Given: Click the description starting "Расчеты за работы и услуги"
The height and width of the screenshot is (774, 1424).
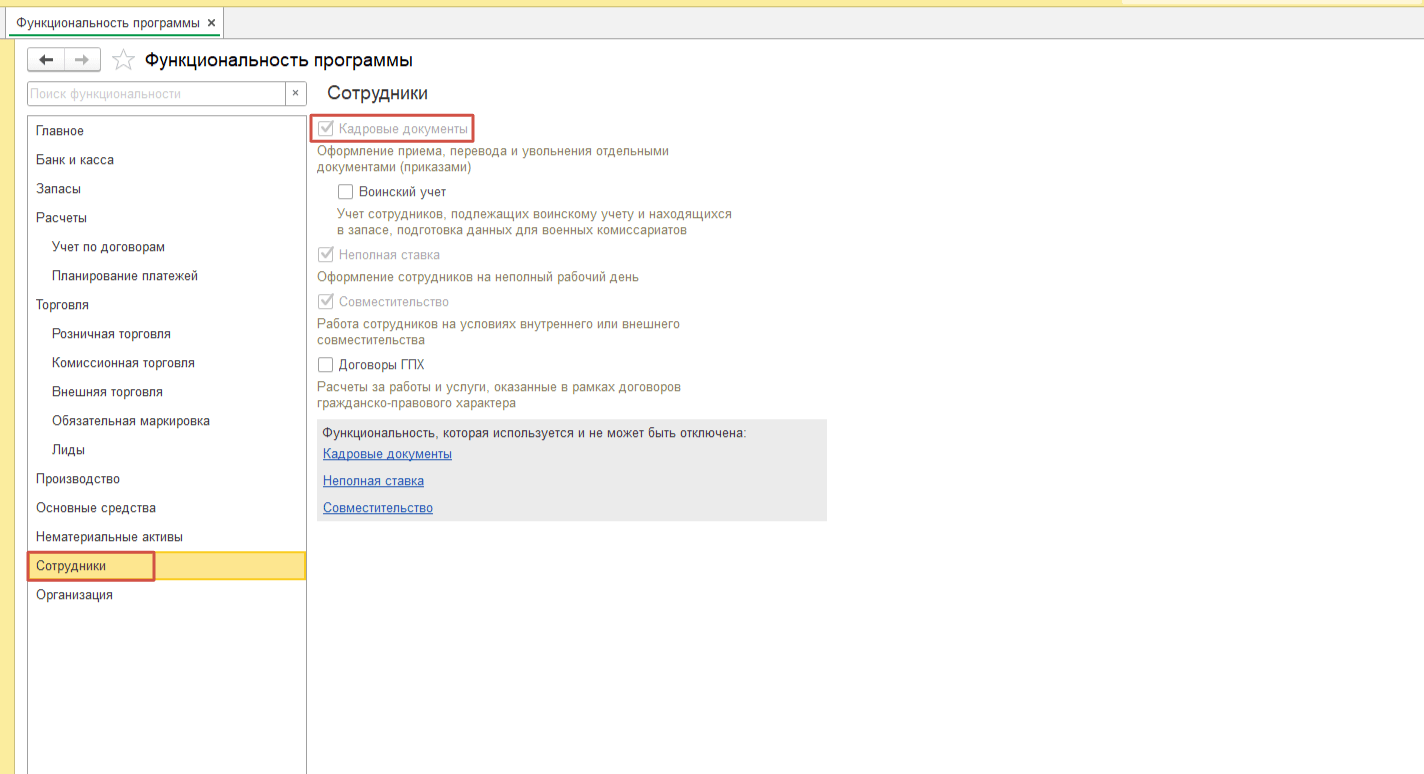Looking at the screenshot, I should pyautogui.click(x=499, y=395).
